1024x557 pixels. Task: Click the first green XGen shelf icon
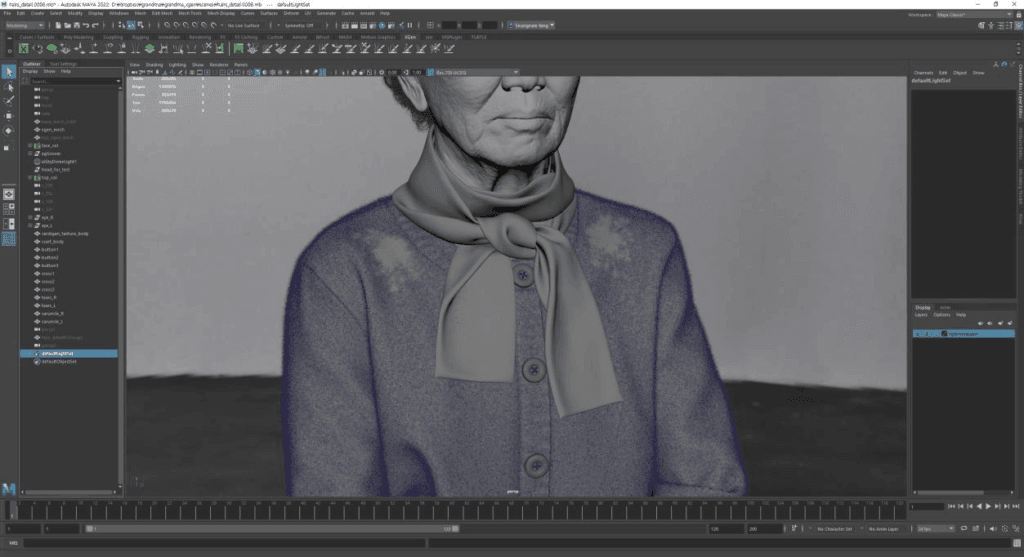pyautogui.click(x=24, y=47)
